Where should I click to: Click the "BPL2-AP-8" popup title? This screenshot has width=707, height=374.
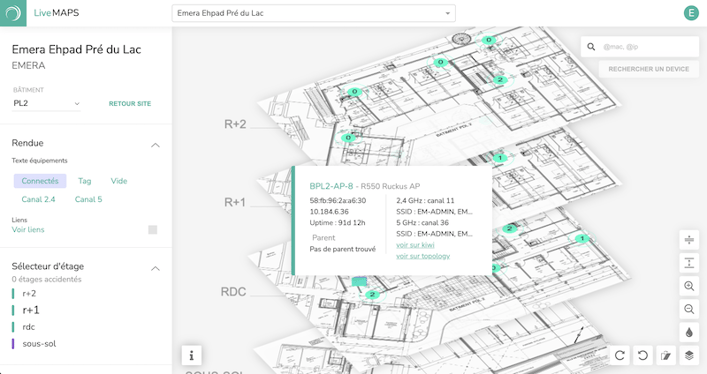point(331,186)
